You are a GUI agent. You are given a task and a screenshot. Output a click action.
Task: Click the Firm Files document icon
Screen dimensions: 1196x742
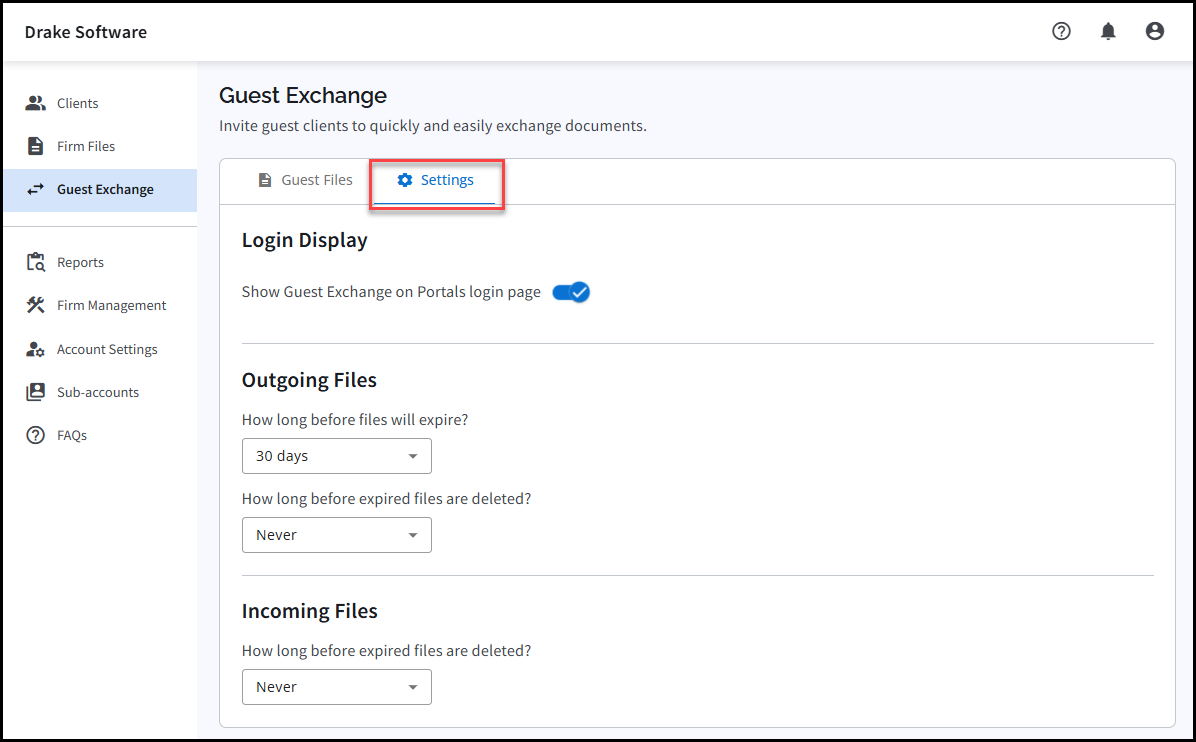click(36, 146)
